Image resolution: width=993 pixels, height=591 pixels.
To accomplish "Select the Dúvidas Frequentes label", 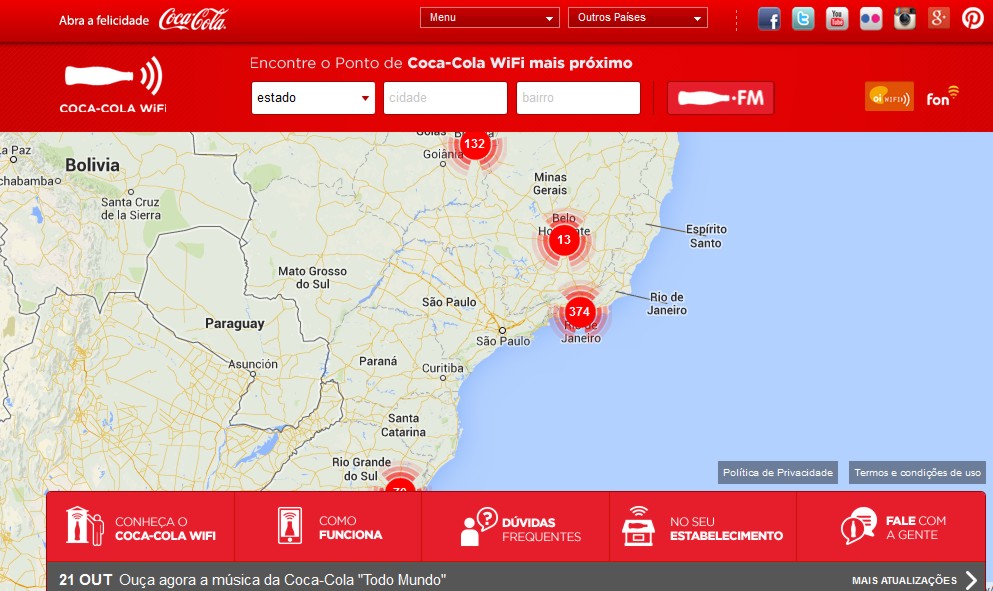I will [x=541, y=530].
